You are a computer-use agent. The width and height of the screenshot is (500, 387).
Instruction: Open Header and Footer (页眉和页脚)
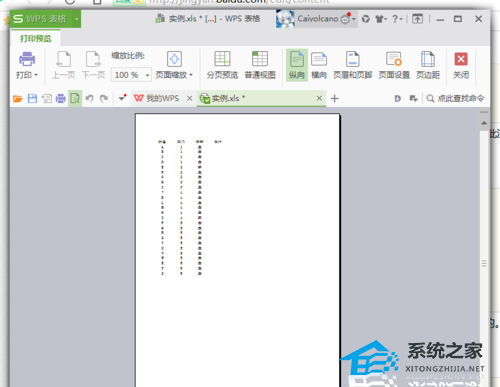[352, 65]
